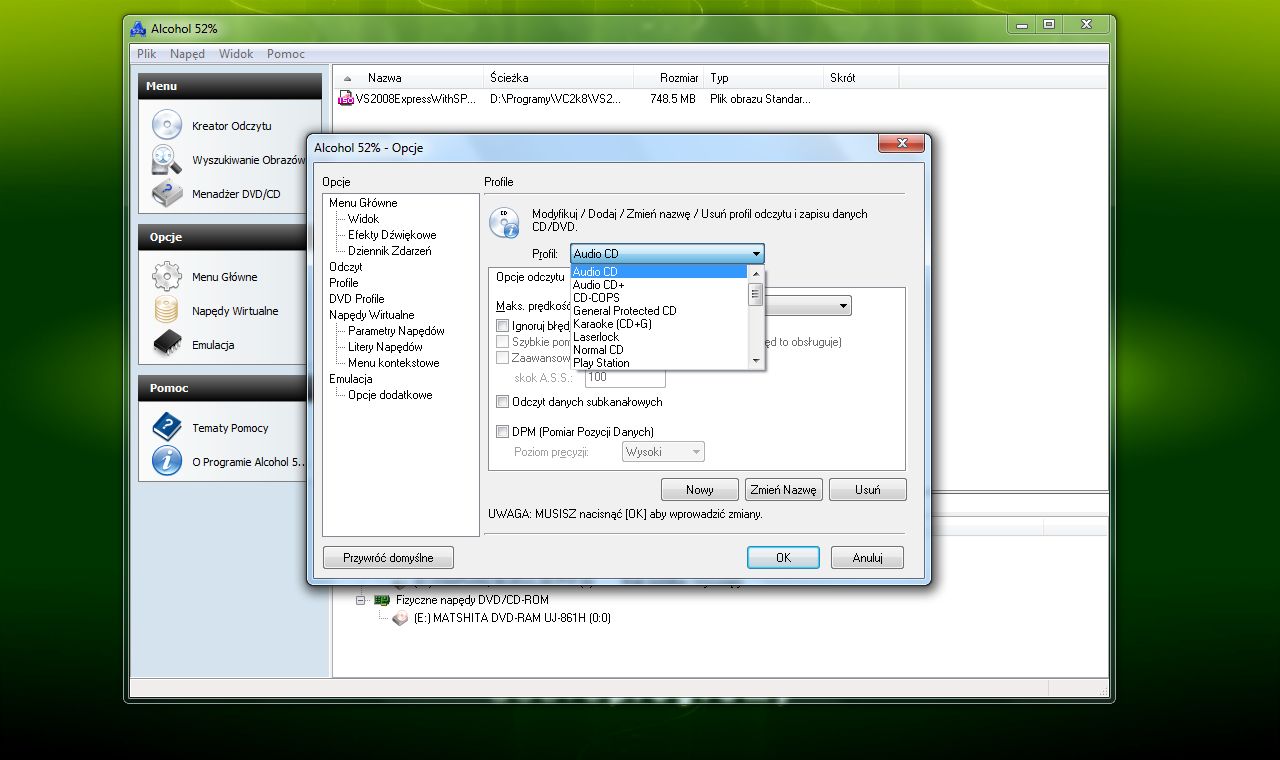Select Opcje dodatkowe tree item

[390, 395]
